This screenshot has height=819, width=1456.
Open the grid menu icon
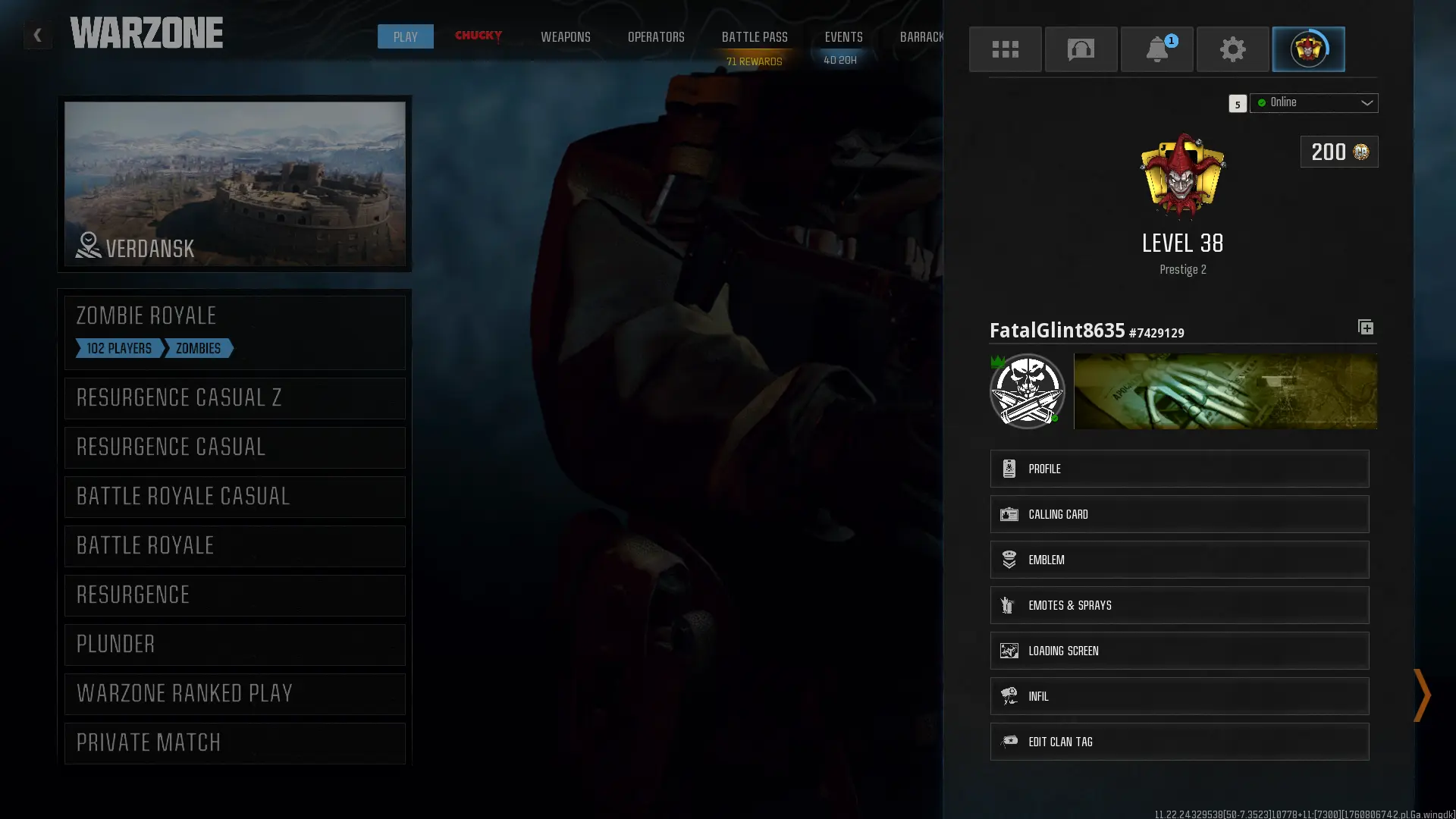tap(1005, 49)
